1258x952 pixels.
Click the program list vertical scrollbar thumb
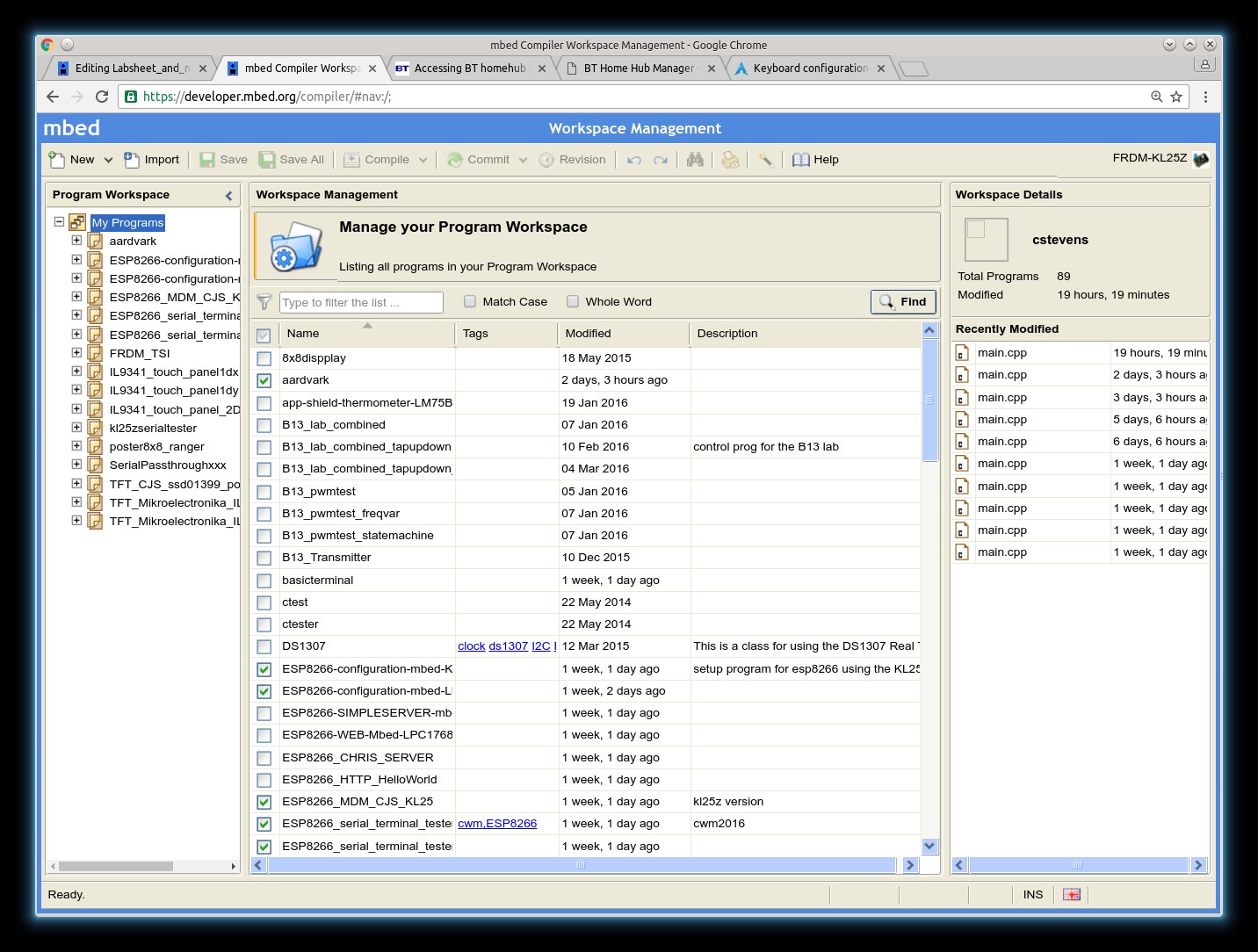click(929, 400)
